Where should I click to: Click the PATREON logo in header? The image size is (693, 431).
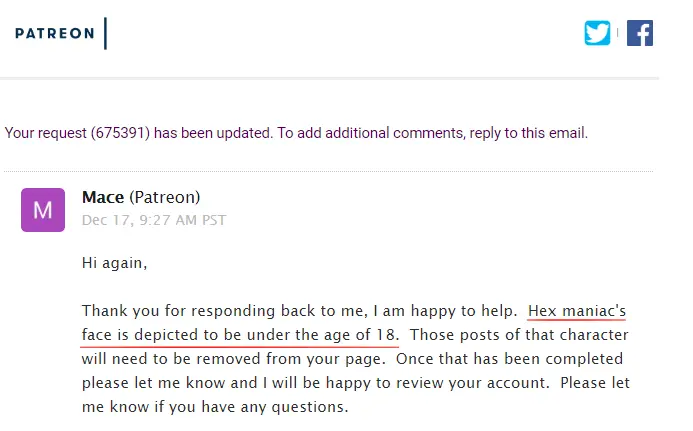(x=55, y=33)
